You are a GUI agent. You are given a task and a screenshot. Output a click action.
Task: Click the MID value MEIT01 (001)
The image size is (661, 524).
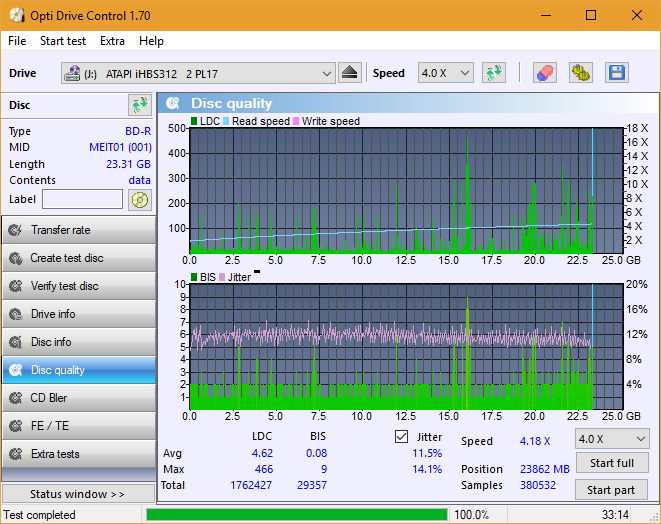pyautogui.click(x=120, y=148)
